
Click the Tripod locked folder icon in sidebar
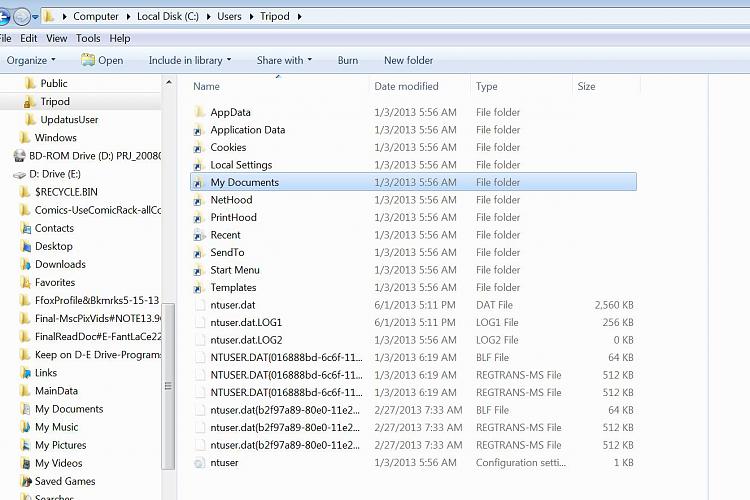tap(29, 101)
